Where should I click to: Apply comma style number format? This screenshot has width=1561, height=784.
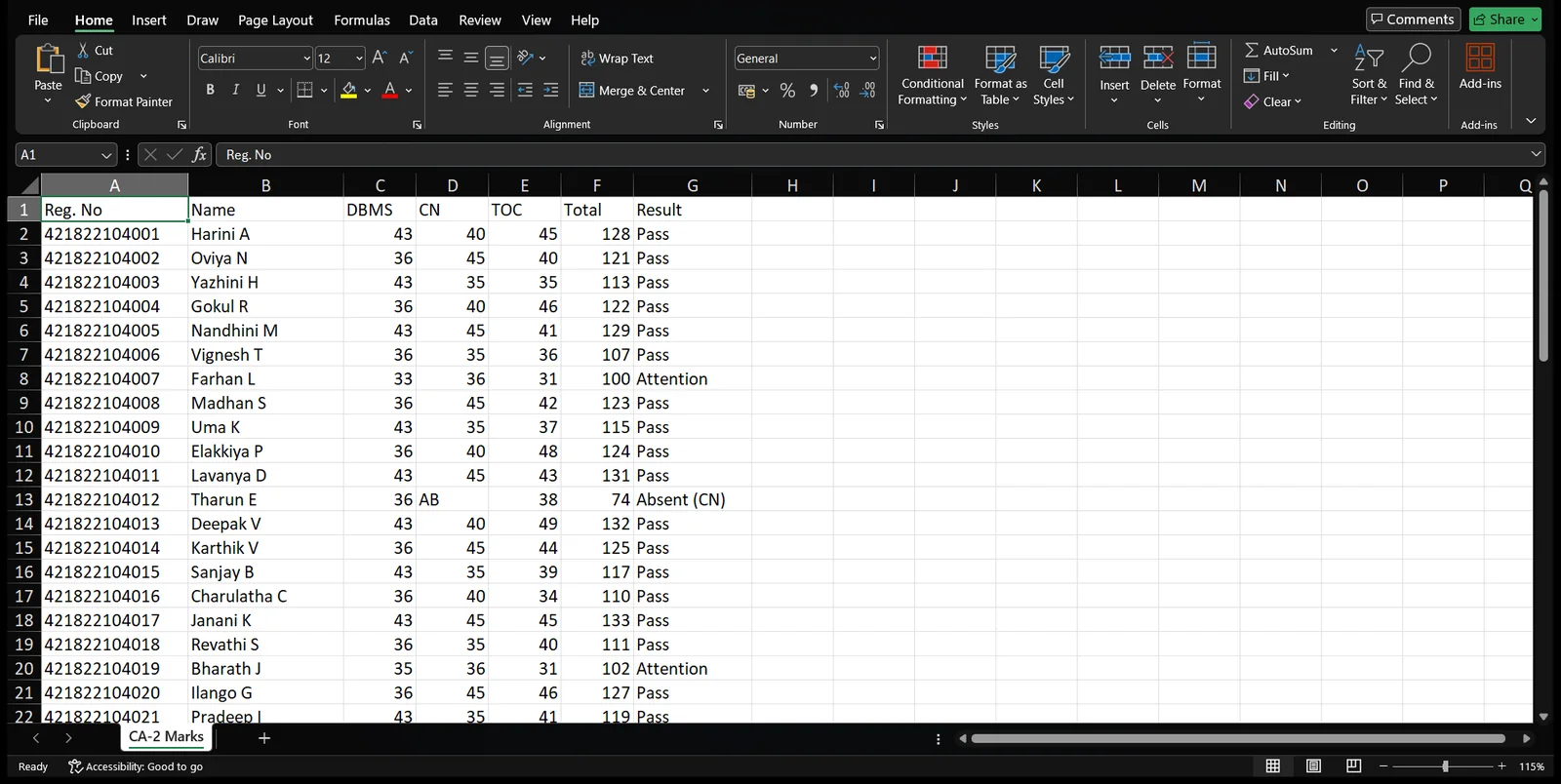(814, 91)
